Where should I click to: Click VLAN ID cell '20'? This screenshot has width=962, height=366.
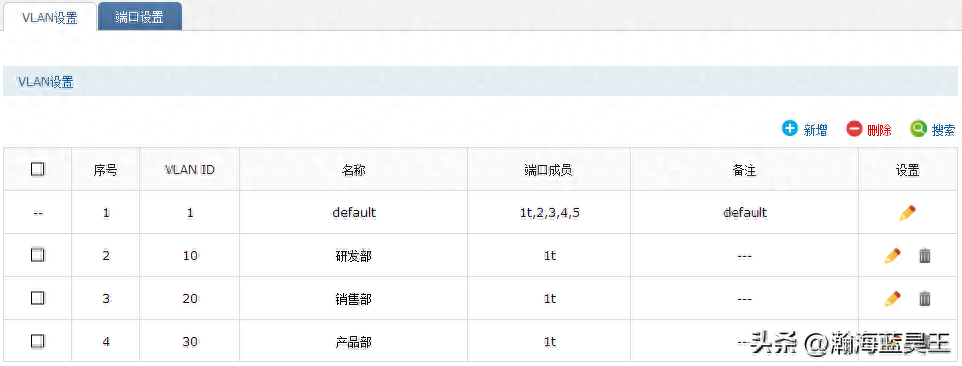point(190,299)
